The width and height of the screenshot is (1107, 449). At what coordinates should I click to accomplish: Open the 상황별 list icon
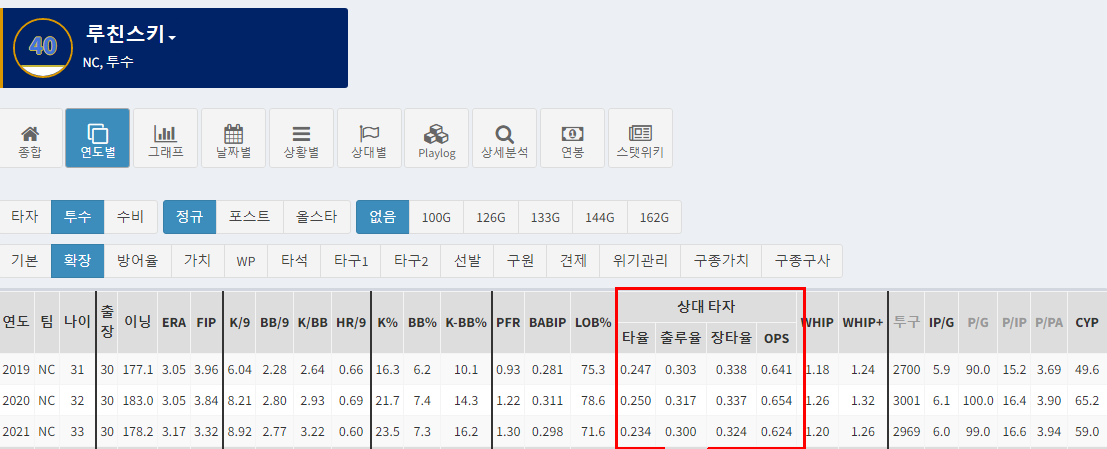tap(301, 138)
